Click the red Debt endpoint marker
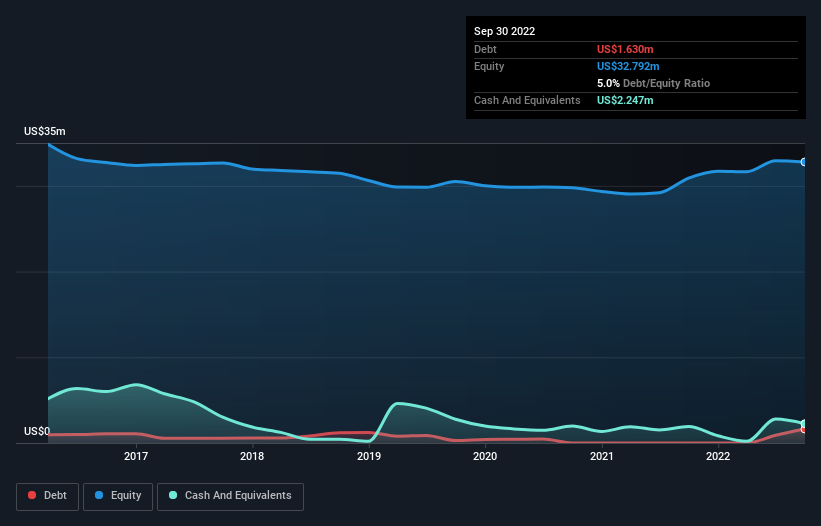 804,430
